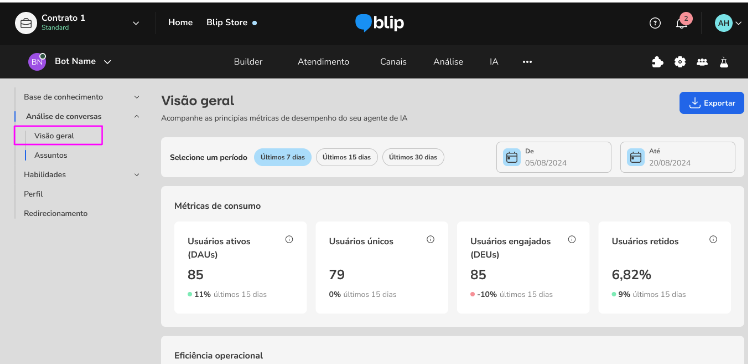The height and width of the screenshot is (364, 748).
Task: Click the Eficiência operacional heading
Action: (x=218, y=355)
